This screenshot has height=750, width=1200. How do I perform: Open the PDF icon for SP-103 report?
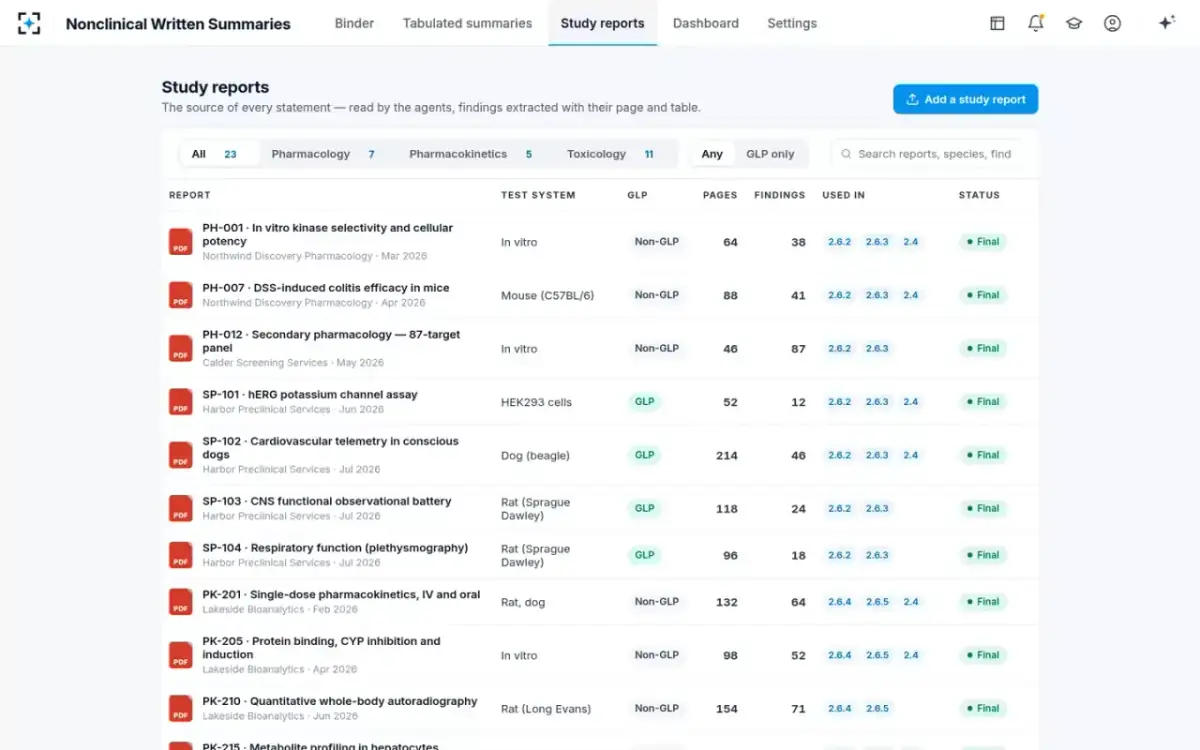180,509
